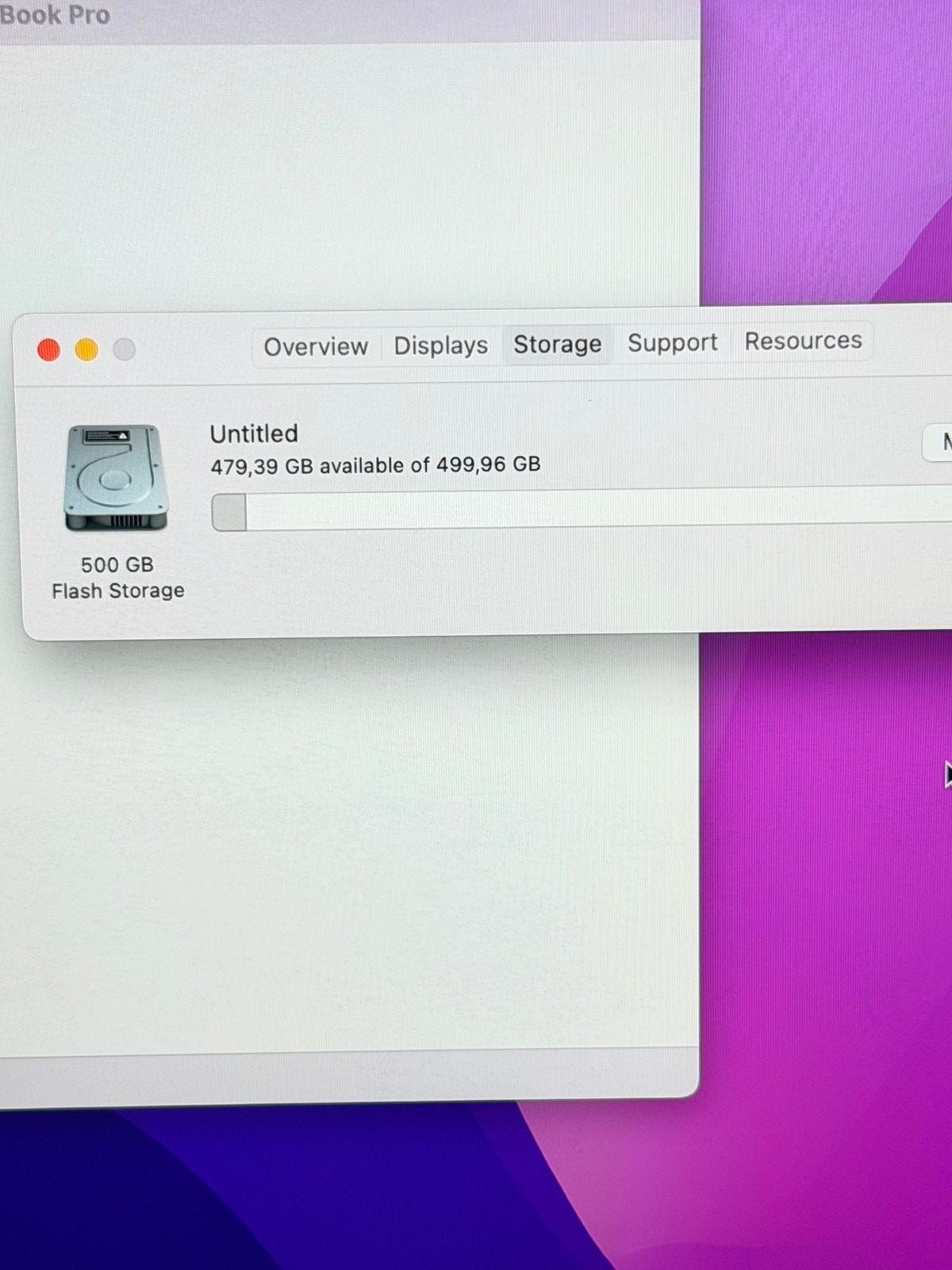Minimize the About This Mac window
The width and height of the screenshot is (952, 1270).
tap(86, 349)
